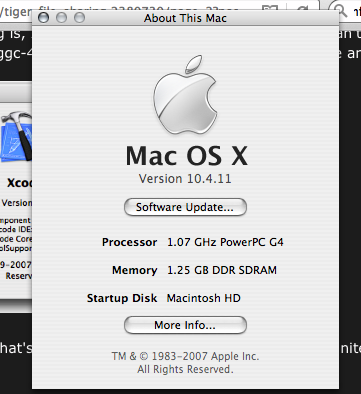Click the Software Update... button

coord(185,207)
